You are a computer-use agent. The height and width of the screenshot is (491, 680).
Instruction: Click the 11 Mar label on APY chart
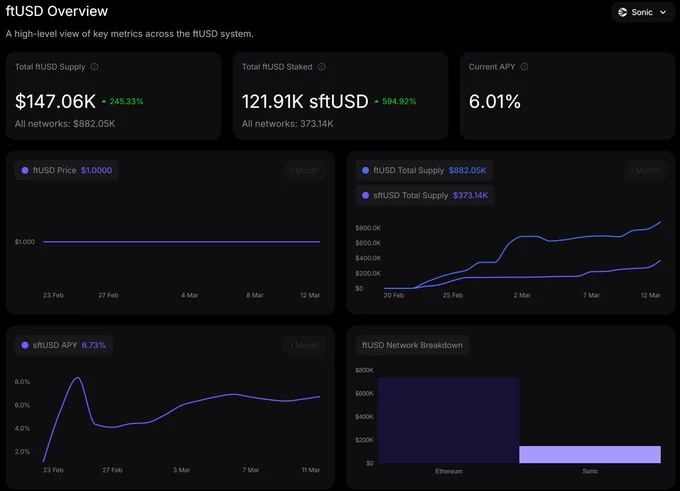[311, 470]
